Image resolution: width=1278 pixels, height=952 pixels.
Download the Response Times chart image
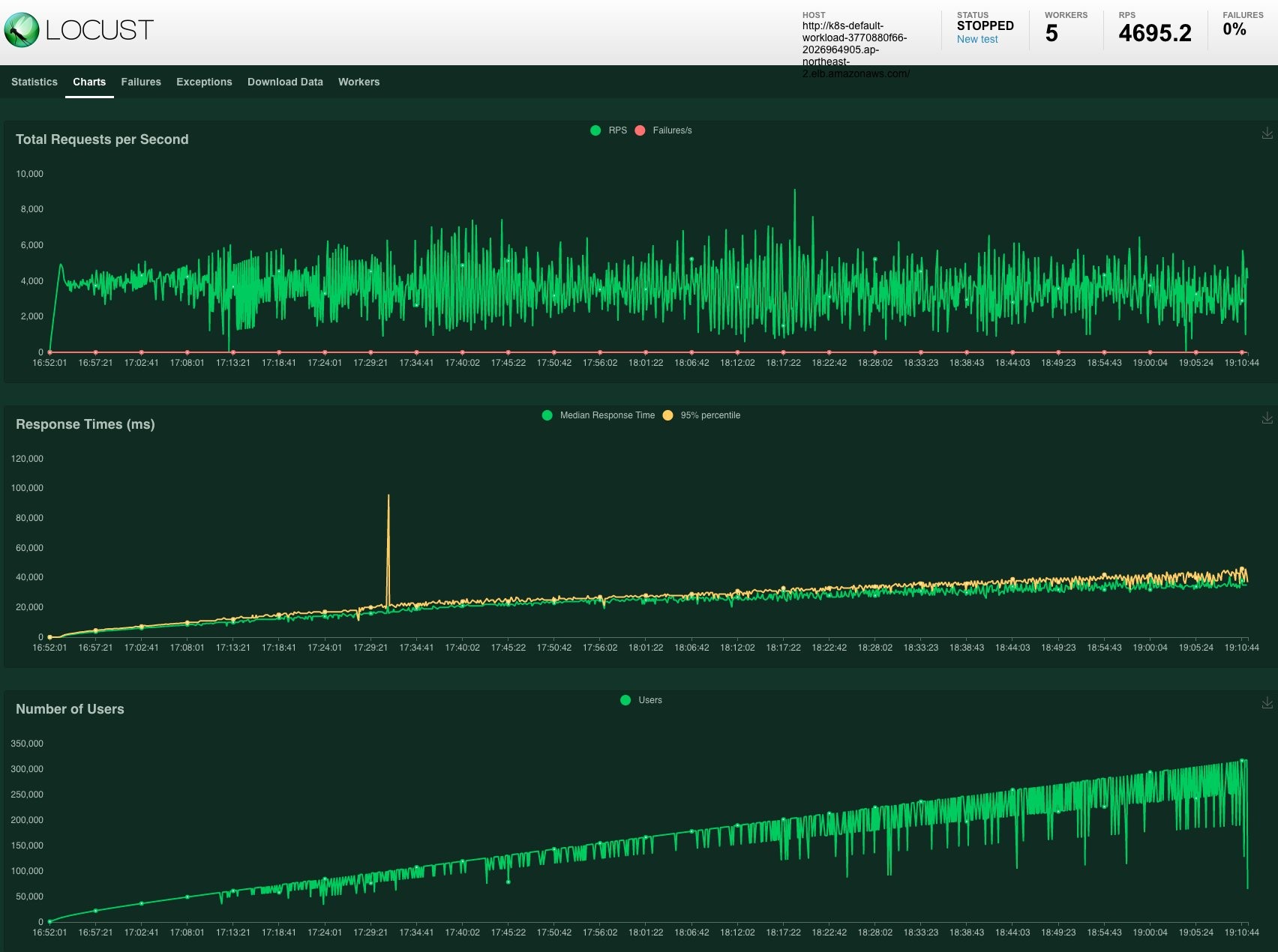coord(1267,418)
